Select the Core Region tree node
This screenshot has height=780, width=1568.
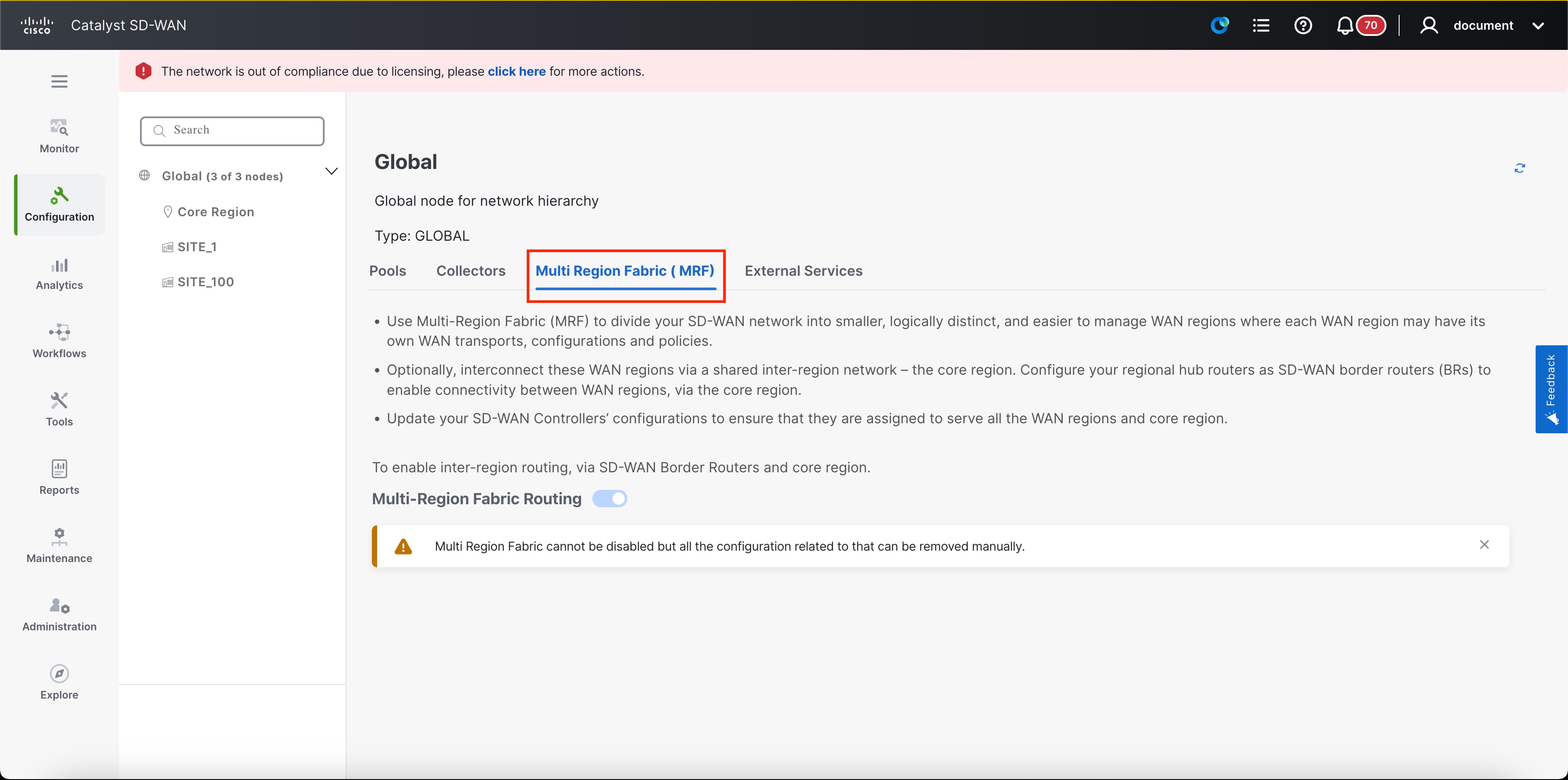[216, 212]
